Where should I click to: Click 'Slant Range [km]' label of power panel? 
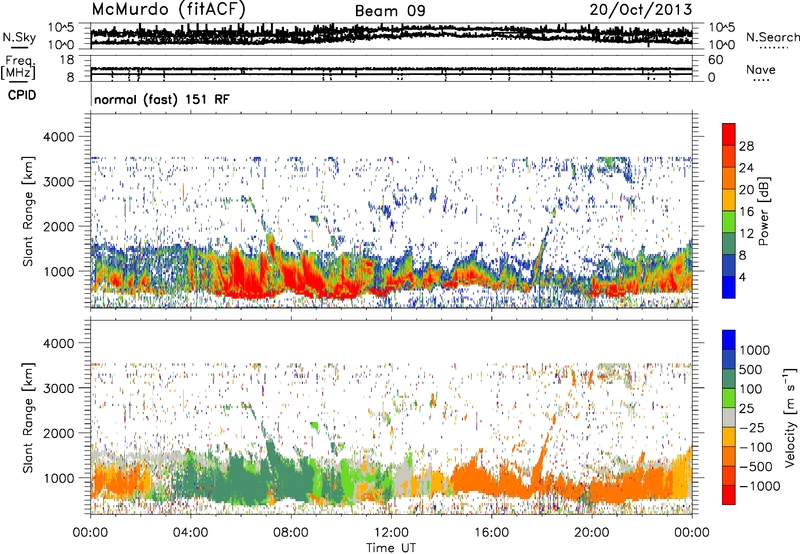28,211
